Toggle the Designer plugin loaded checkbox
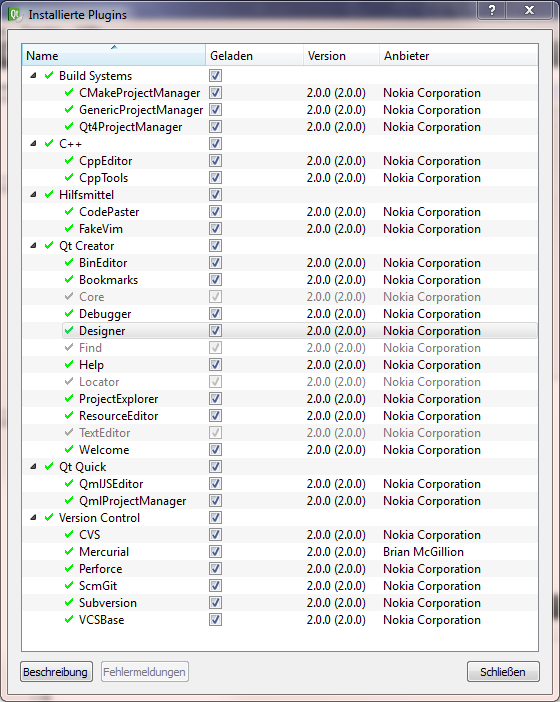Image resolution: width=560 pixels, height=702 pixels. [215, 331]
